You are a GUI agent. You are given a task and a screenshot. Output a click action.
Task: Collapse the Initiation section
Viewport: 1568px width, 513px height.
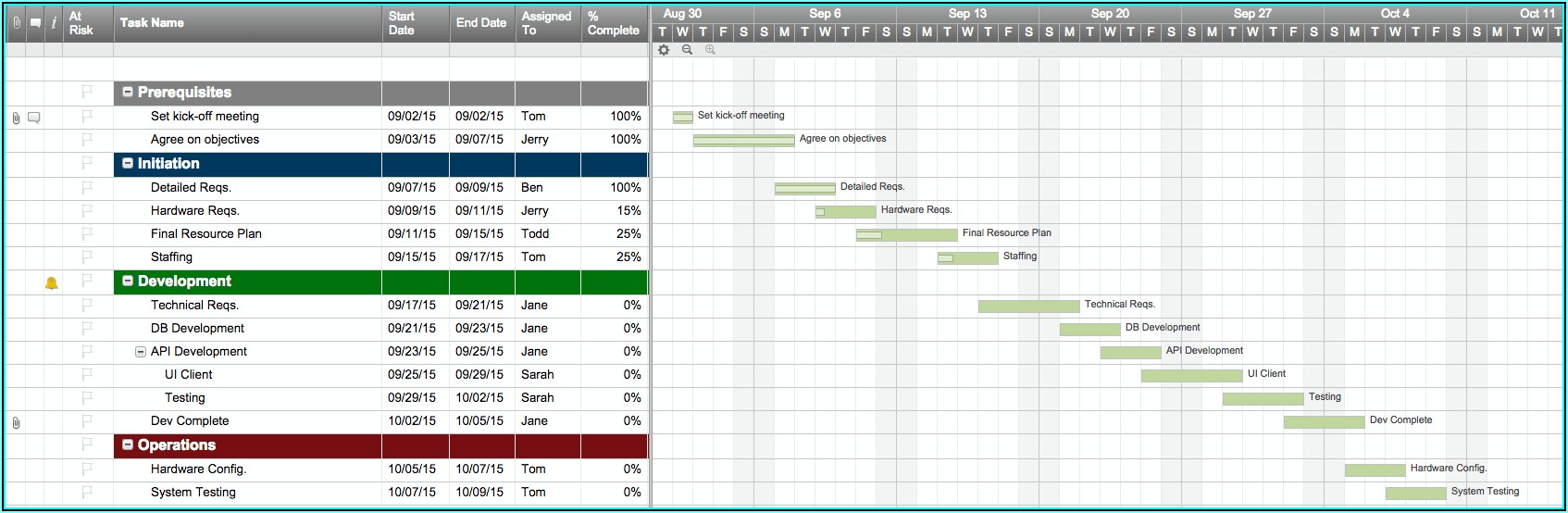tap(128, 164)
